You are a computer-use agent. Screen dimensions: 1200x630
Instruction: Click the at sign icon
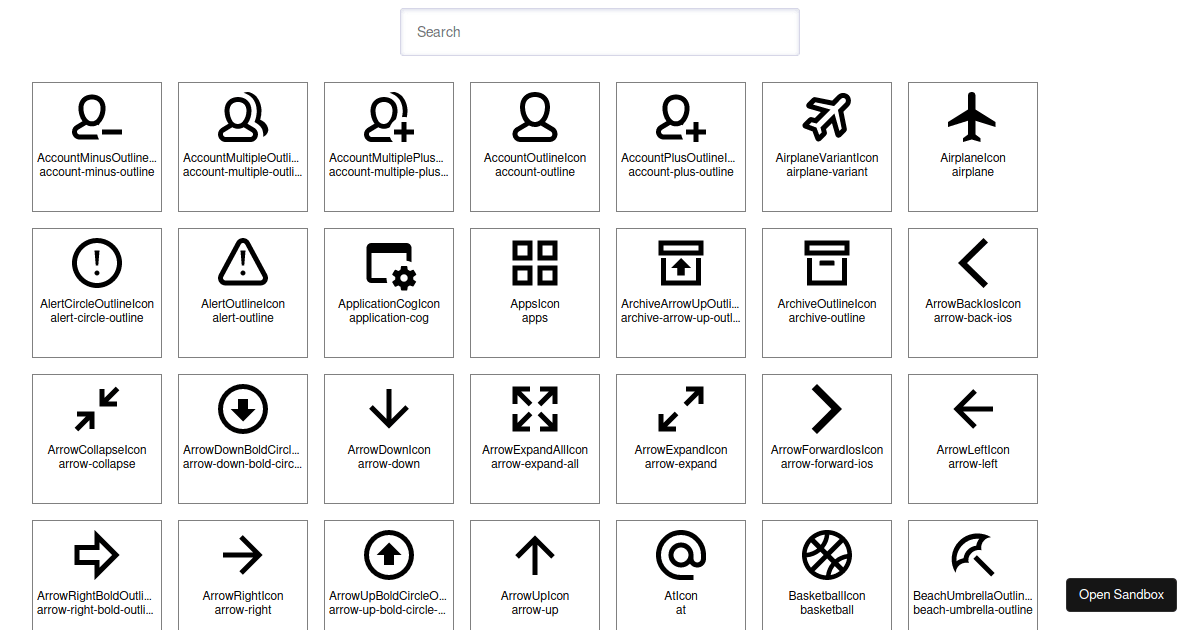click(x=681, y=554)
